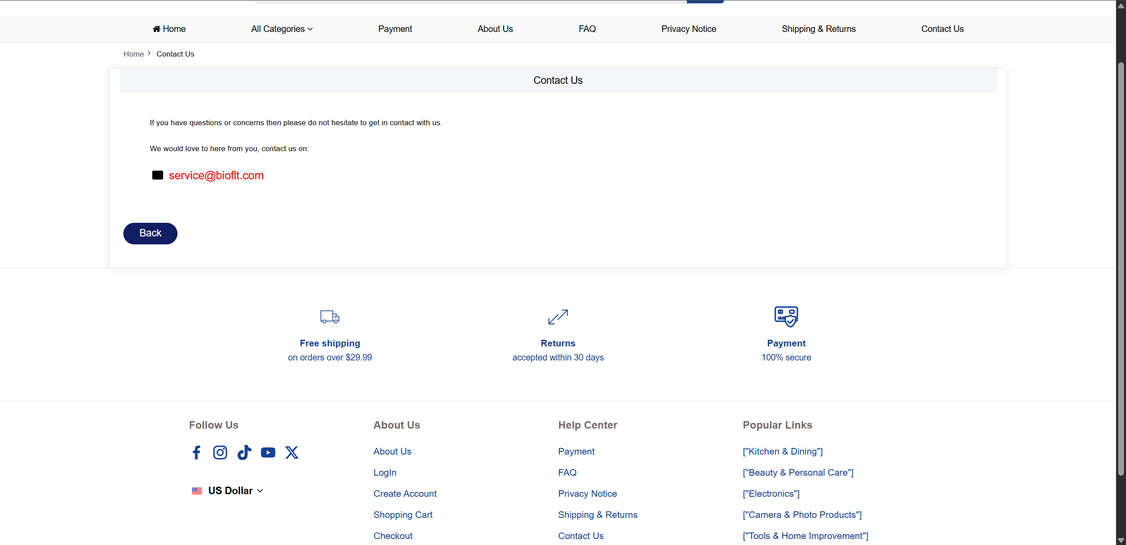Open the X (Twitter) icon under Follow Us
The width and height of the screenshot is (1126, 545).
[x=292, y=452]
